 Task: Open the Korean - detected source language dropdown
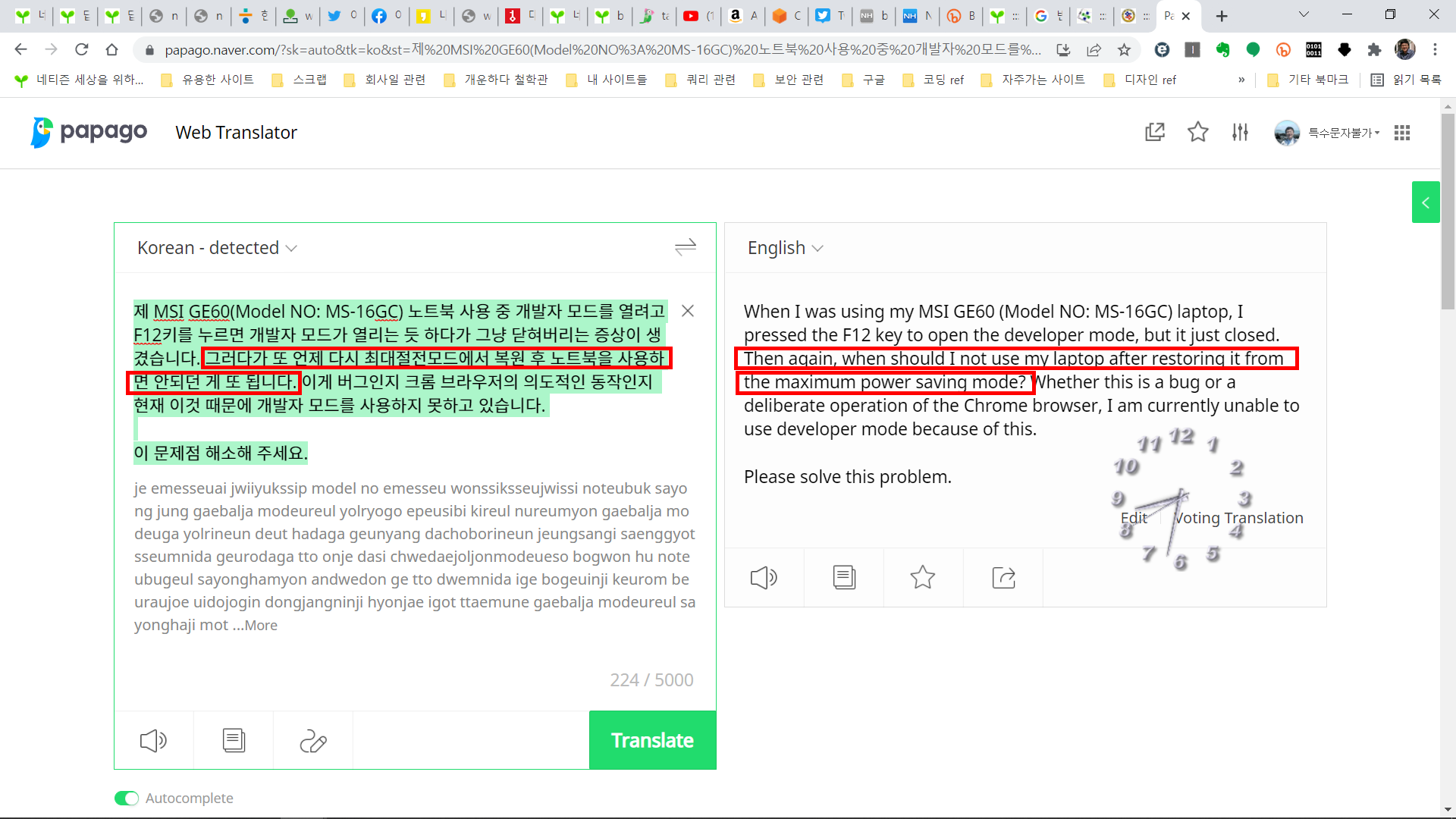click(217, 248)
